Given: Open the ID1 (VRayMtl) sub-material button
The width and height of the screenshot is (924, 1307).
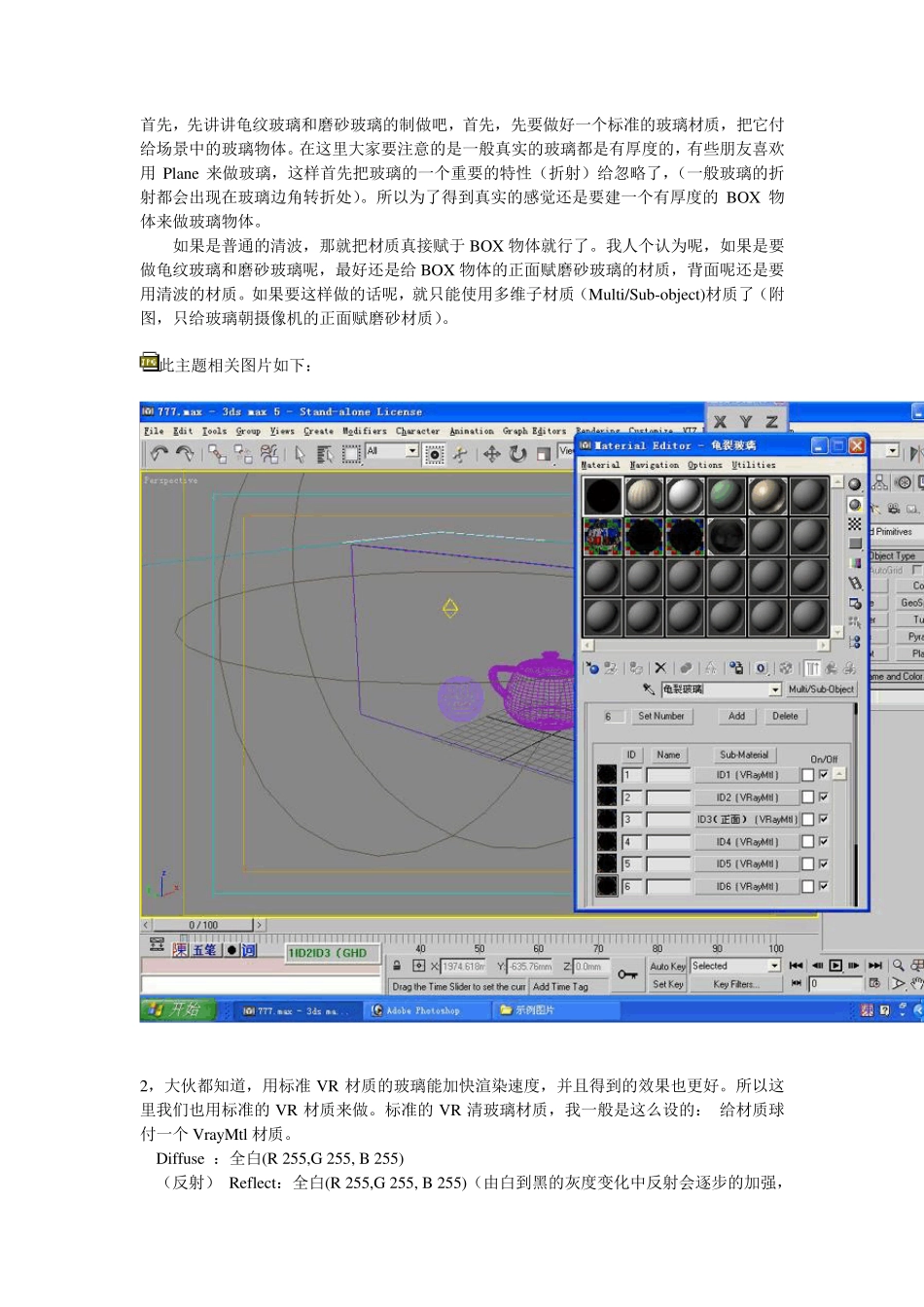Looking at the screenshot, I should point(747,775).
